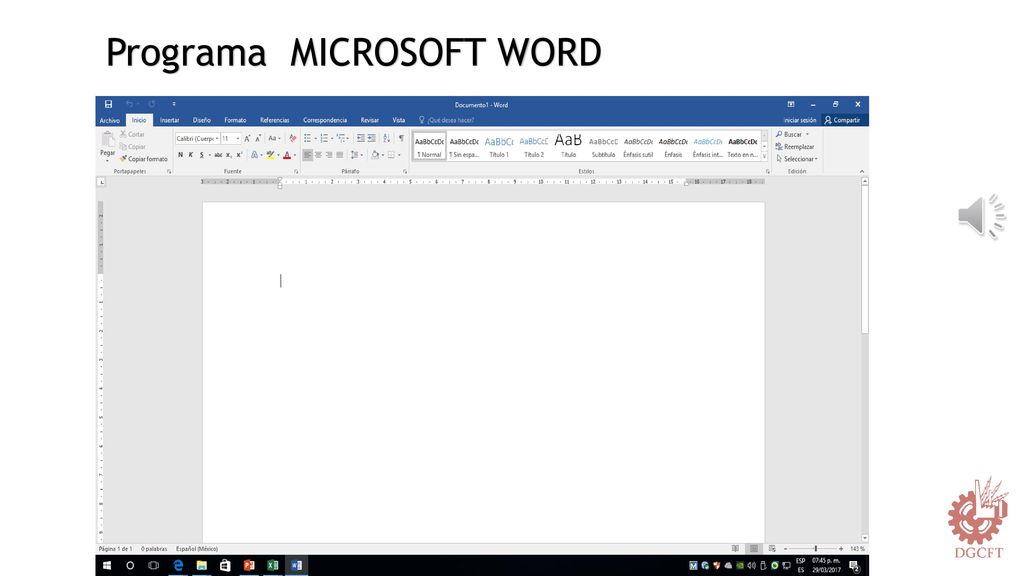Clear all formatting eraser icon
1024x576 pixels.
click(293, 138)
